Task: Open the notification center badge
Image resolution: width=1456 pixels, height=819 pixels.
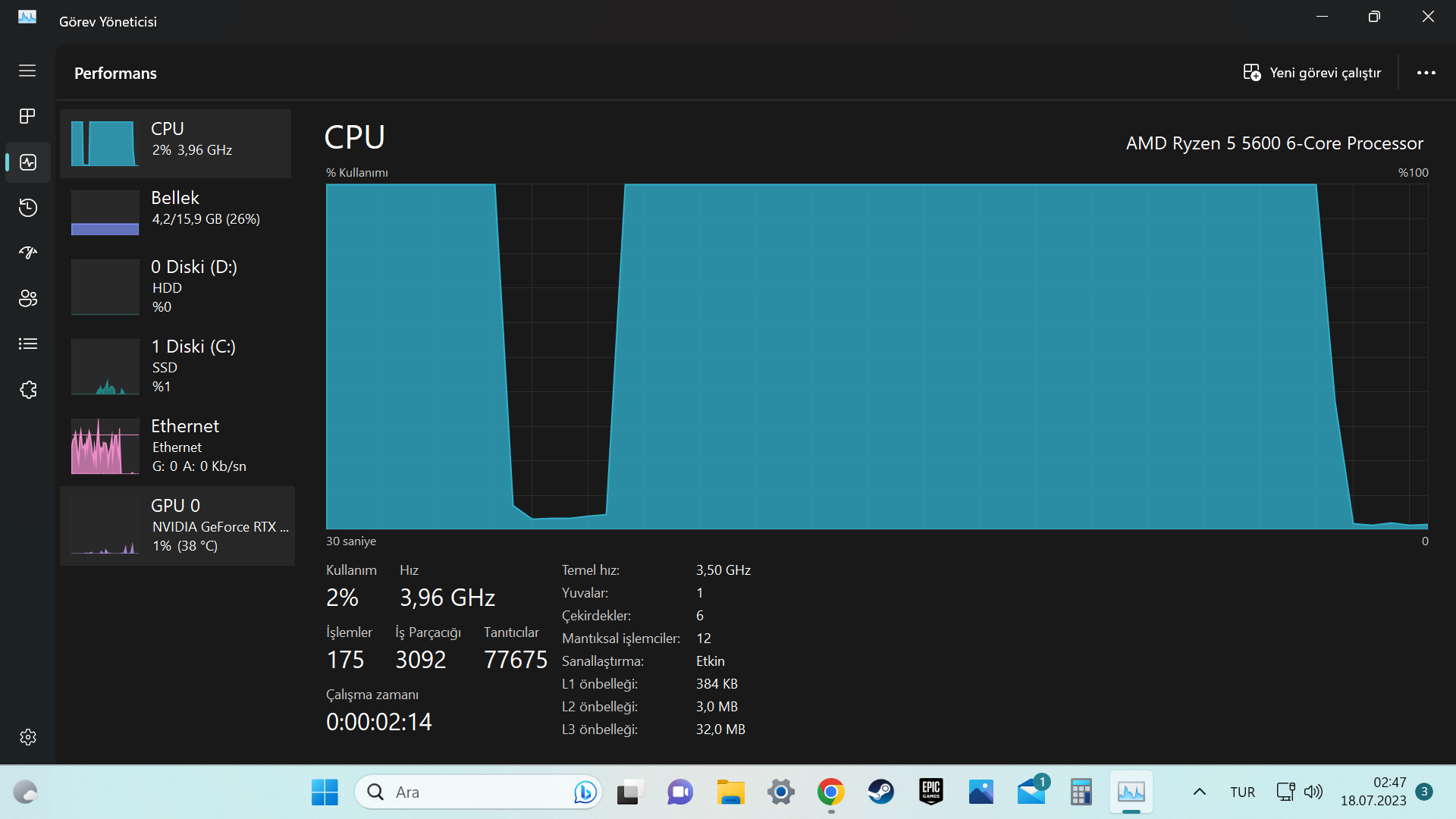Action: tap(1424, 792)
